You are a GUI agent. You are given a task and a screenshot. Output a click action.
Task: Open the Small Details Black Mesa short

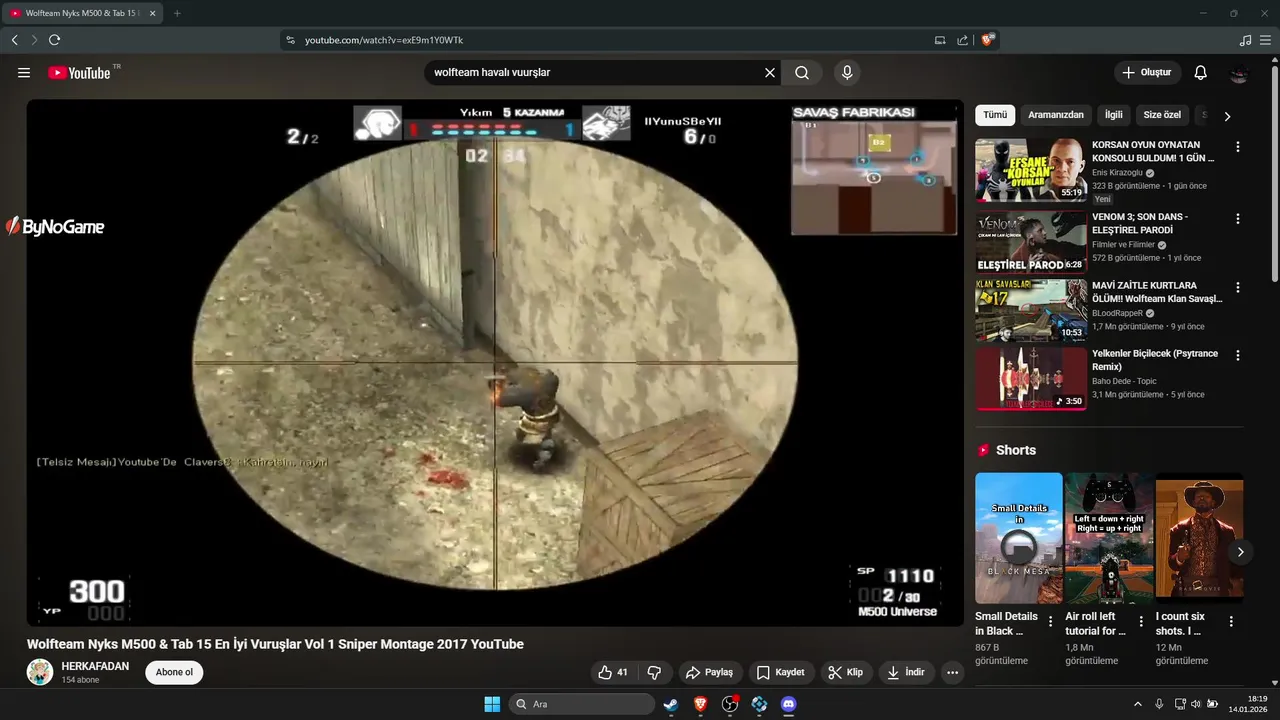(1019, 538)
